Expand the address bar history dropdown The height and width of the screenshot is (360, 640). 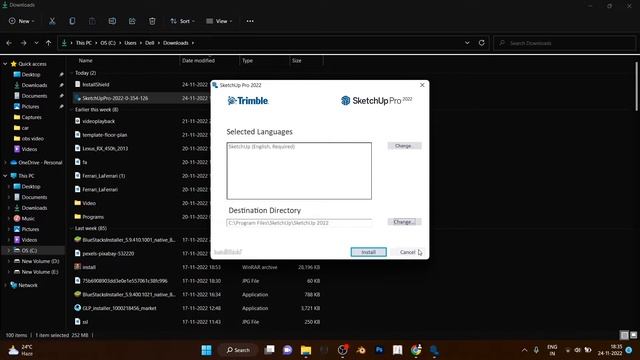[x=467, y=43]
